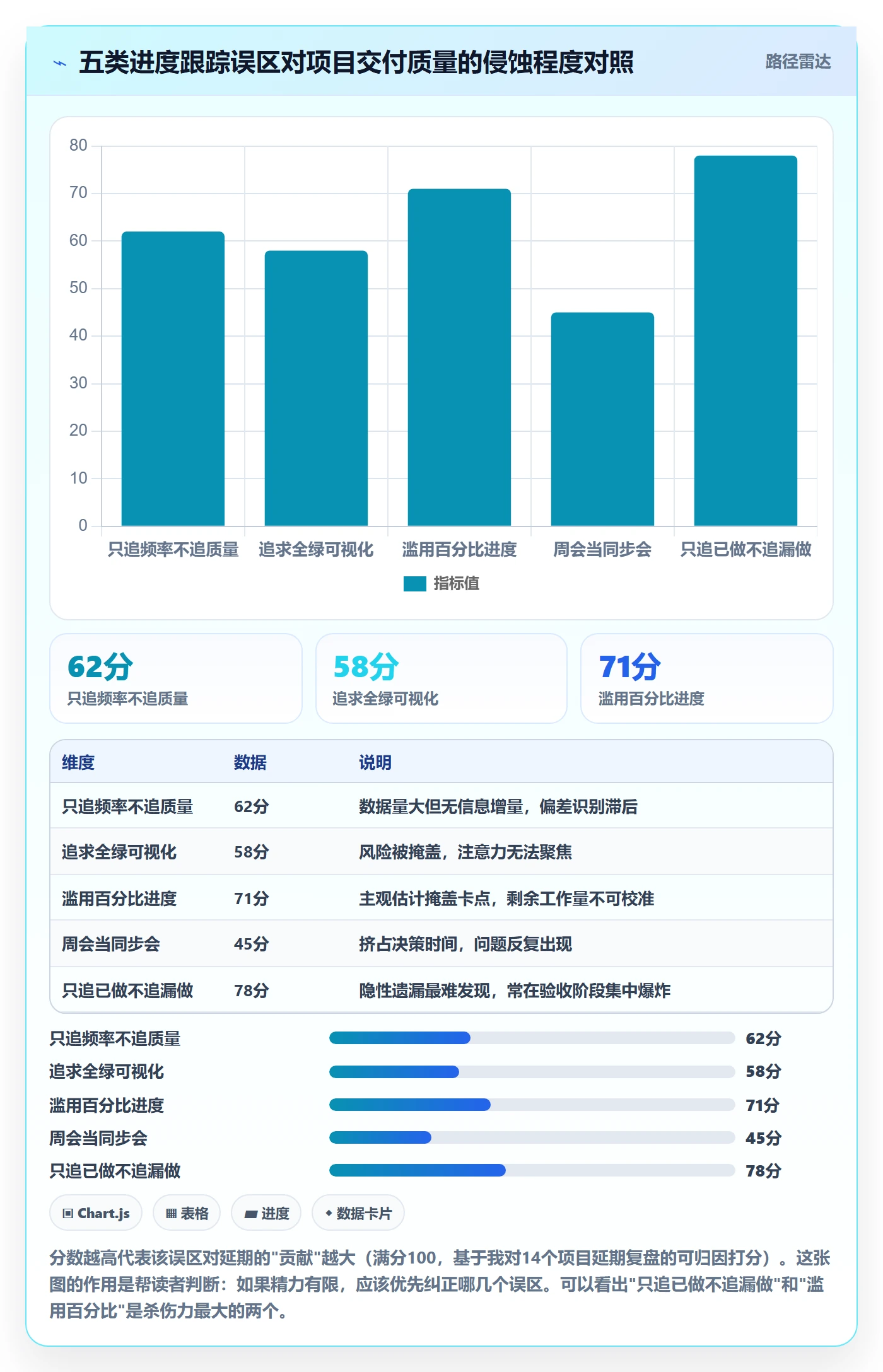The width and height of the screenshot is (883, 1372).
Task: Click the Chart.js chip's square icon
Action: coord(68,1214)
